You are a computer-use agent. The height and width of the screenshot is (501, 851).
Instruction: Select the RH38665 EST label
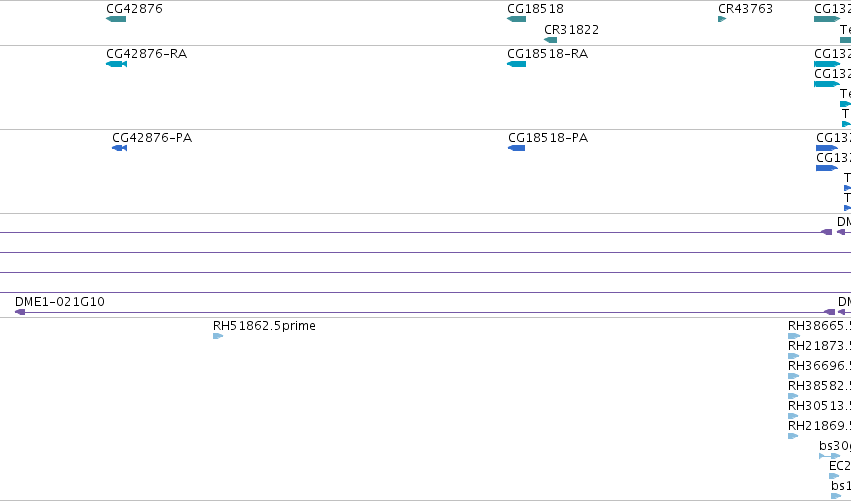pyautogui.click(x=820, y=326)
